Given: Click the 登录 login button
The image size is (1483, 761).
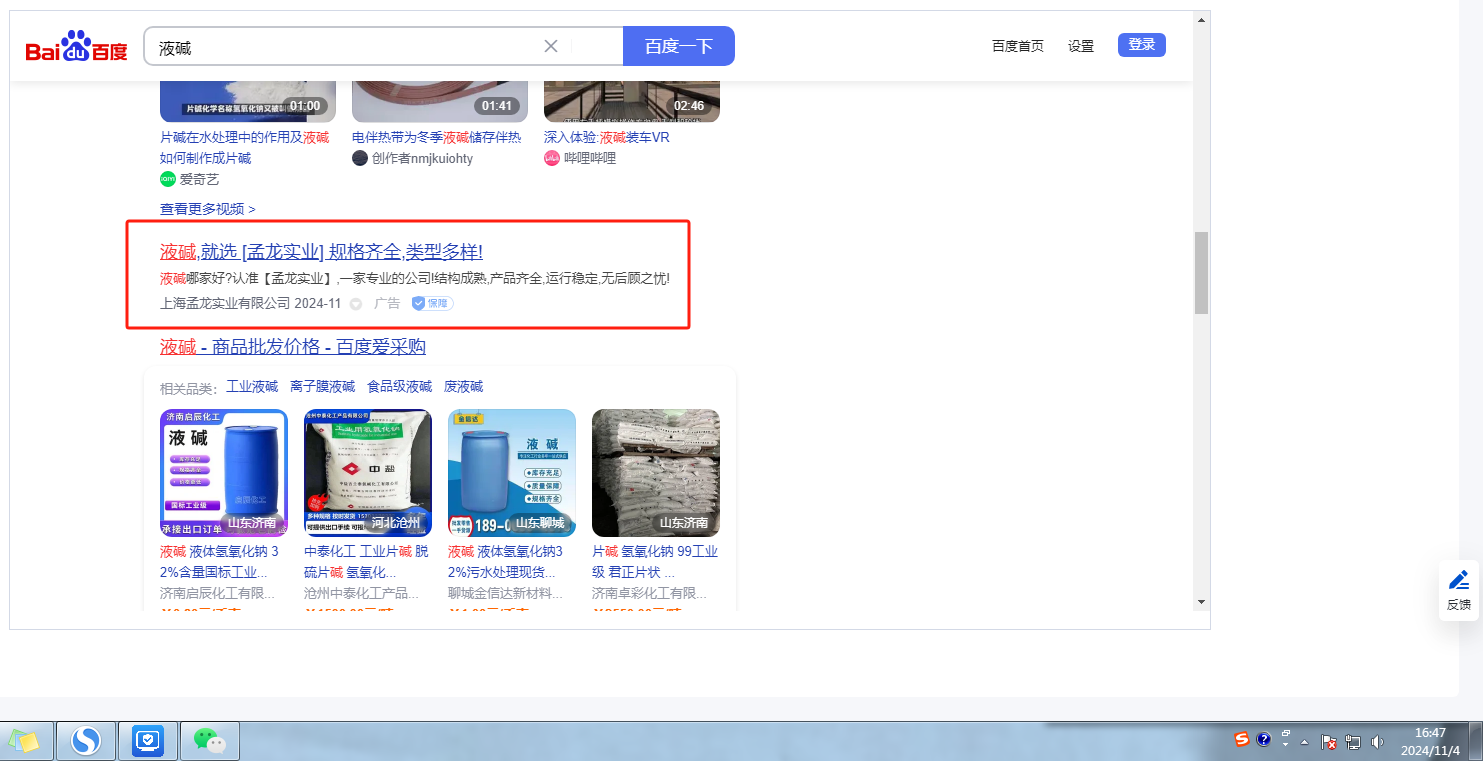Looking at the screenshot, I should [1142, 44].
